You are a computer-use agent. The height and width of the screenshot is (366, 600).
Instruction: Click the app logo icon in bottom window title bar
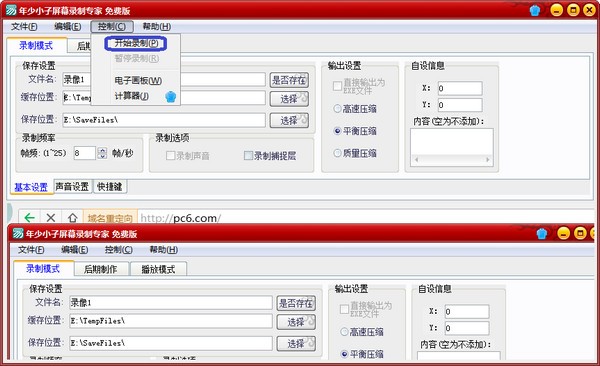[x=18, y=233]
